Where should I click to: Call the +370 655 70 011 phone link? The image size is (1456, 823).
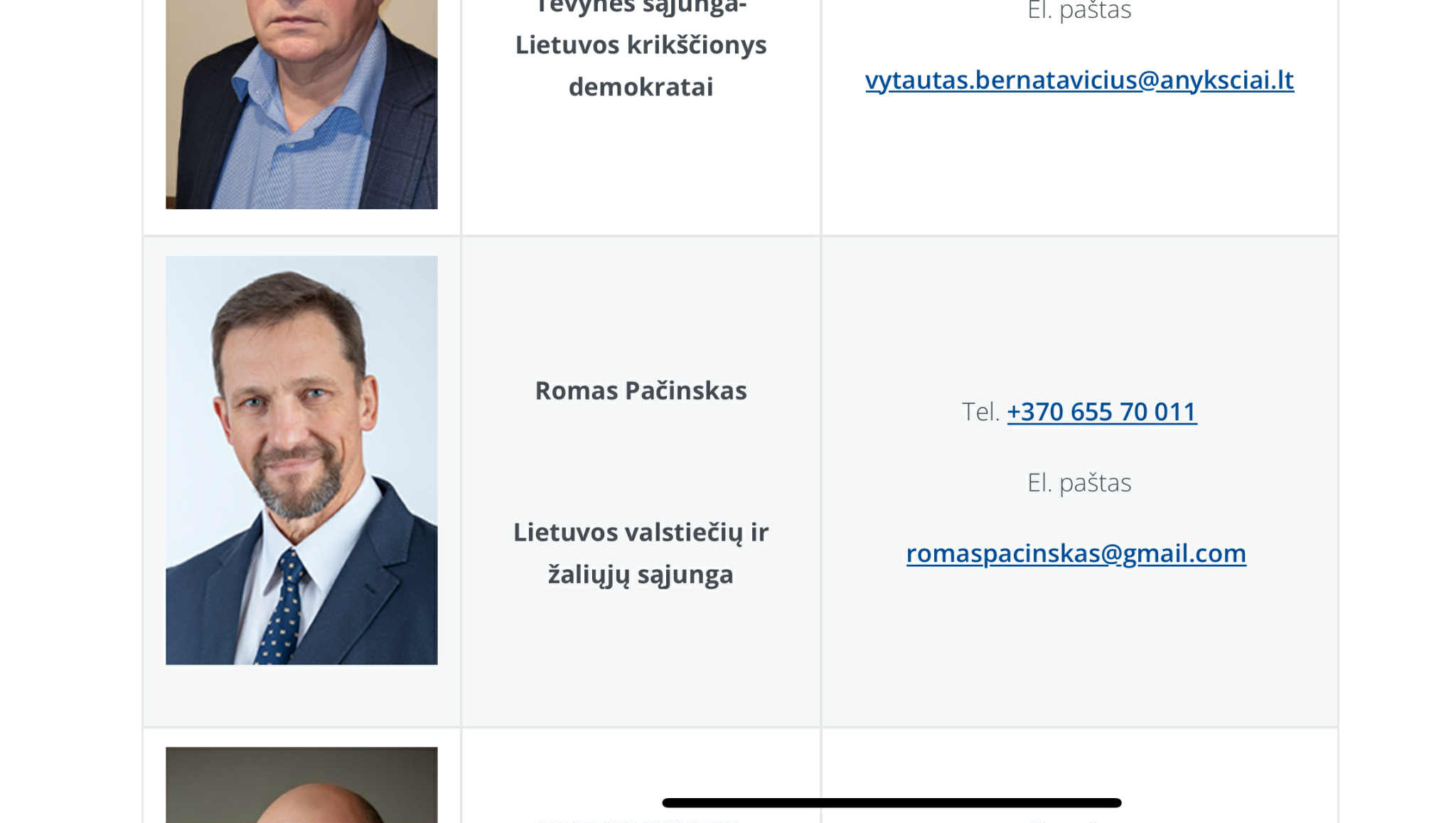(1102, 411)
